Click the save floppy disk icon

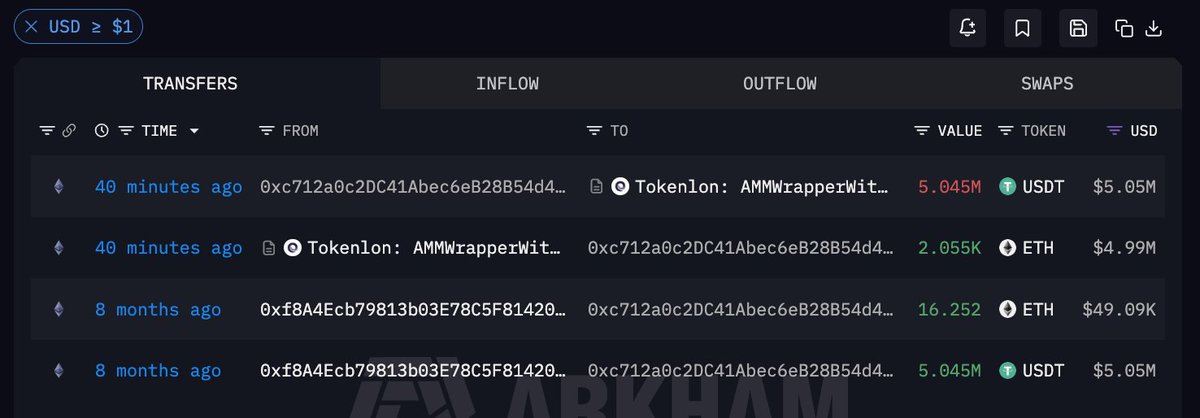click(x=1078, y=28)
